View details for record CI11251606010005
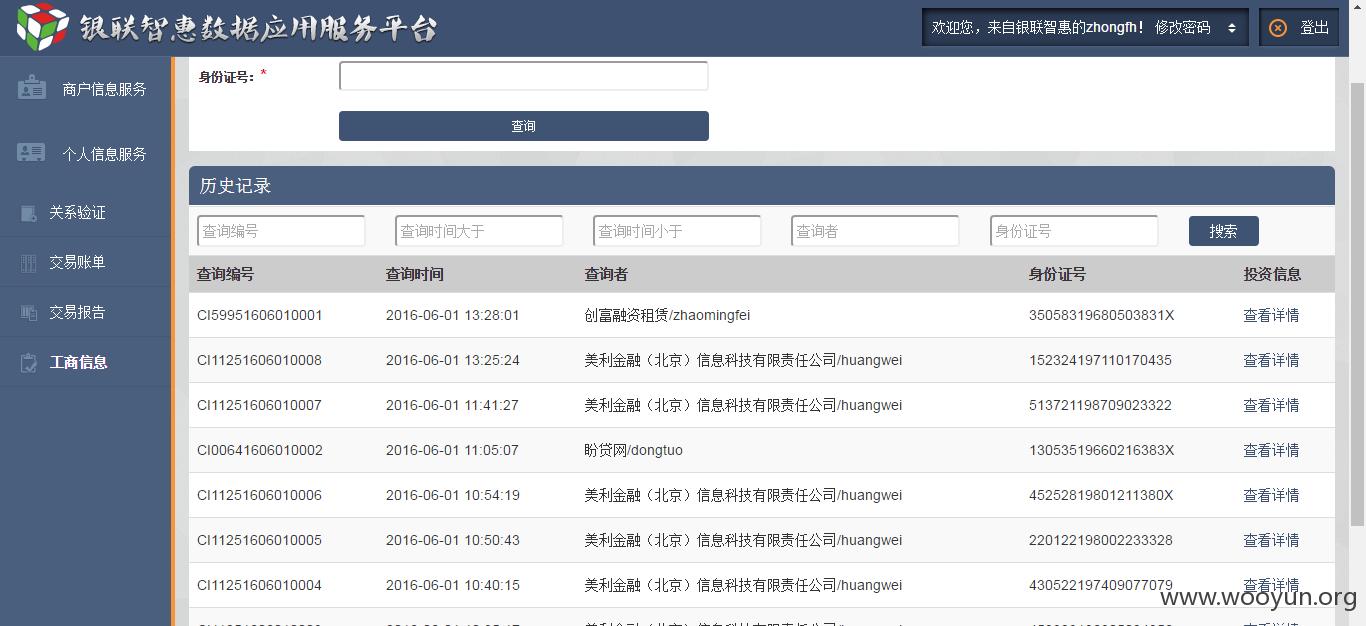Screen dimensions: 1366x626 [x=1271, y=540]
